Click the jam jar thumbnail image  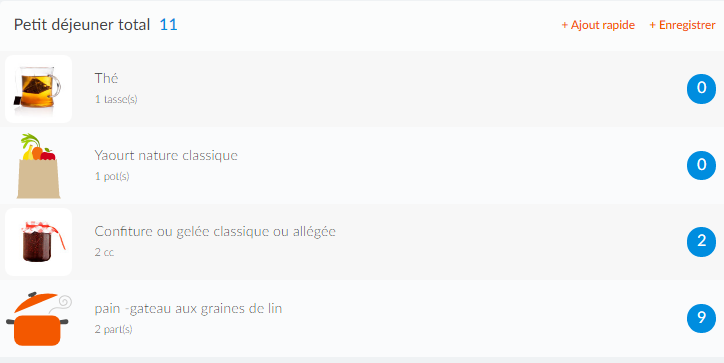[38, 242]
